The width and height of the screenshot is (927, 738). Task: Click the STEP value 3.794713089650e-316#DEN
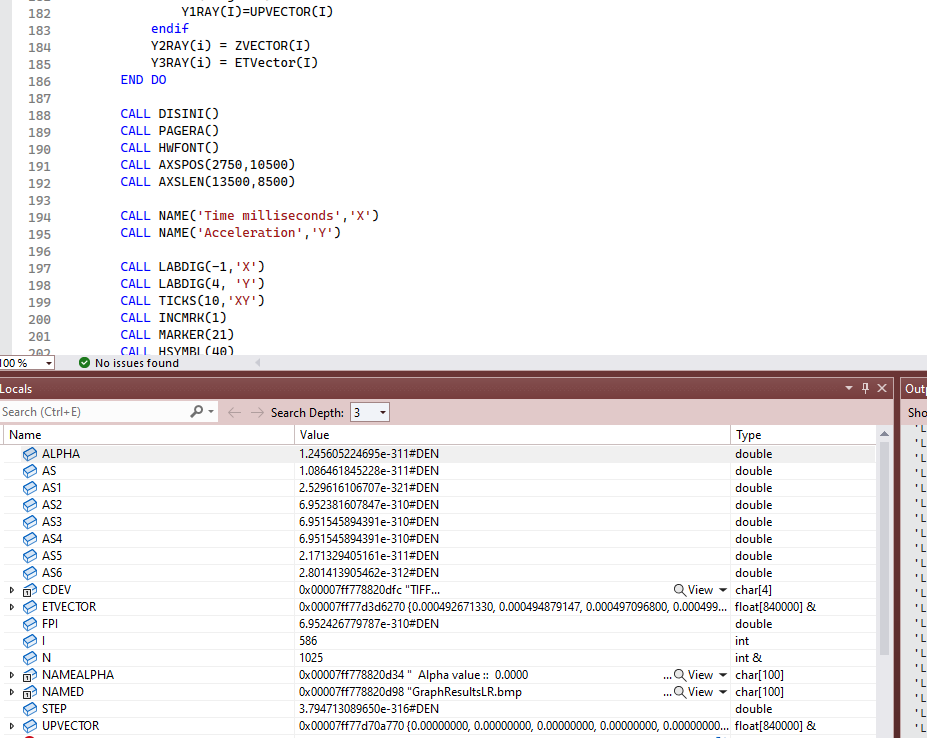point(369,709)
